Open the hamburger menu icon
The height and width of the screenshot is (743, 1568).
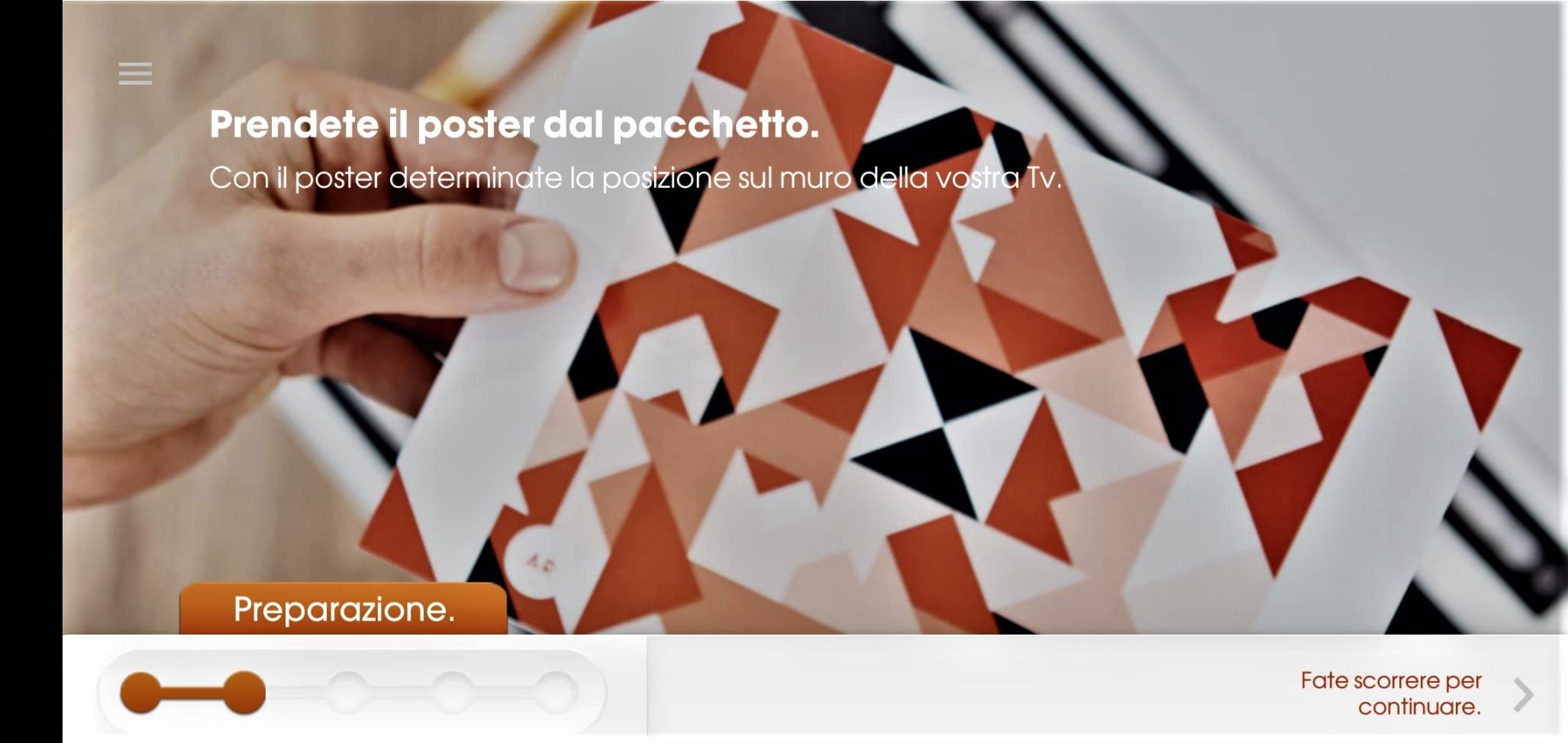tap(135, 73)
